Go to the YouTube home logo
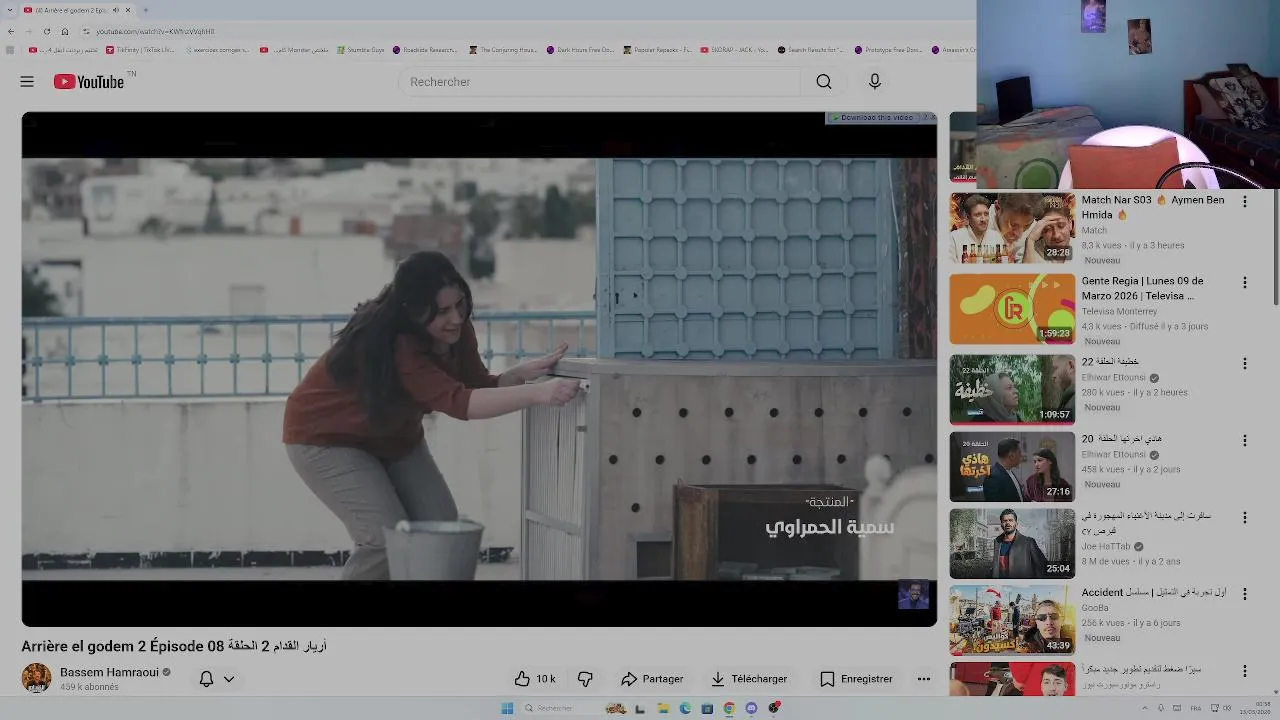 coord(90,82)
